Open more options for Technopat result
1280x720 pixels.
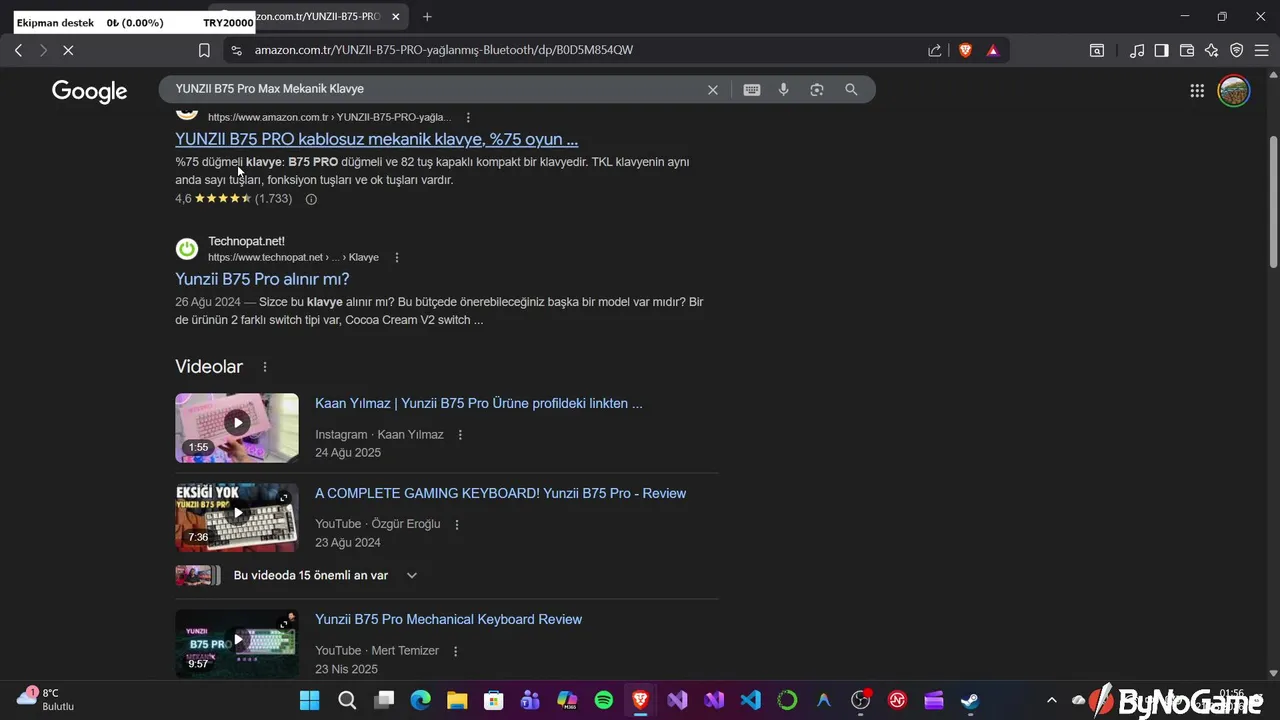tap(396, 257)
